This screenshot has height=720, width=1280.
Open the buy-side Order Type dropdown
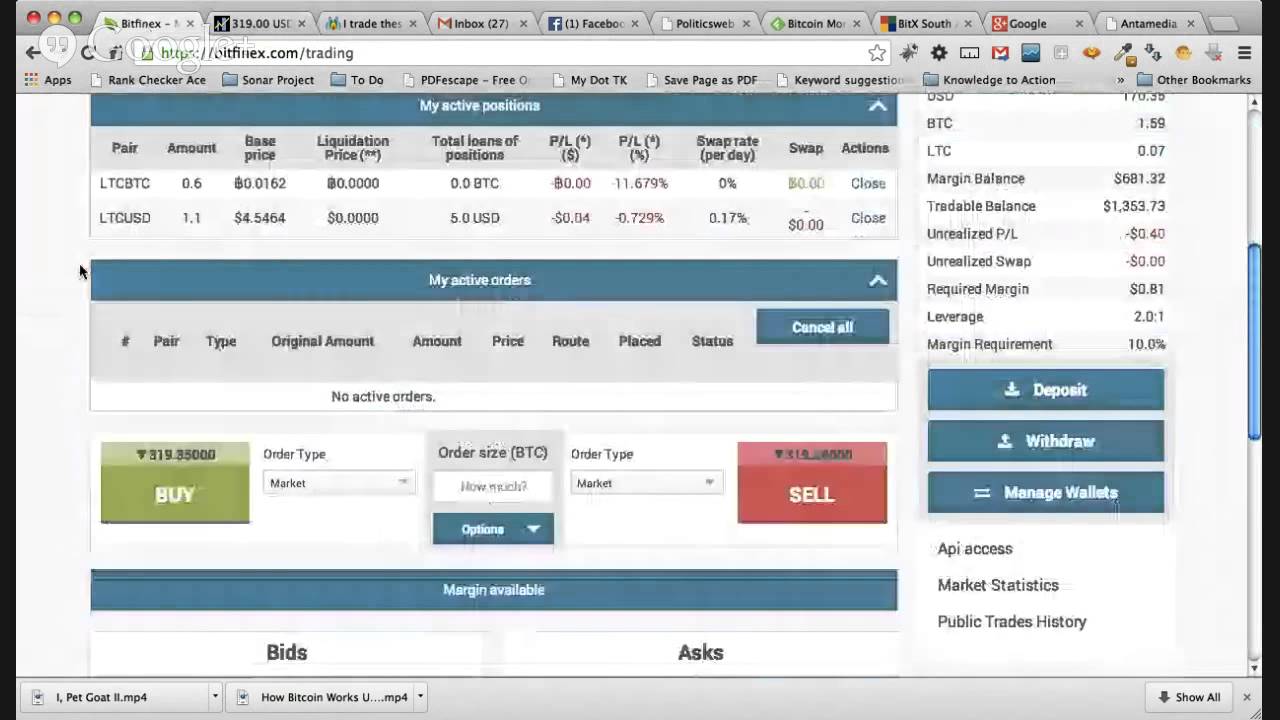tap(338, 483)
